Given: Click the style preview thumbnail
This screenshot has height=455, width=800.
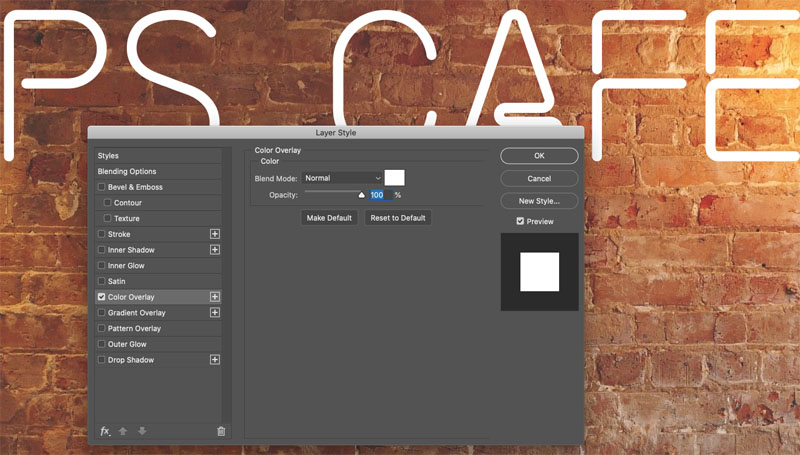Looking at the screenshot, I should (x=540, y=272).
